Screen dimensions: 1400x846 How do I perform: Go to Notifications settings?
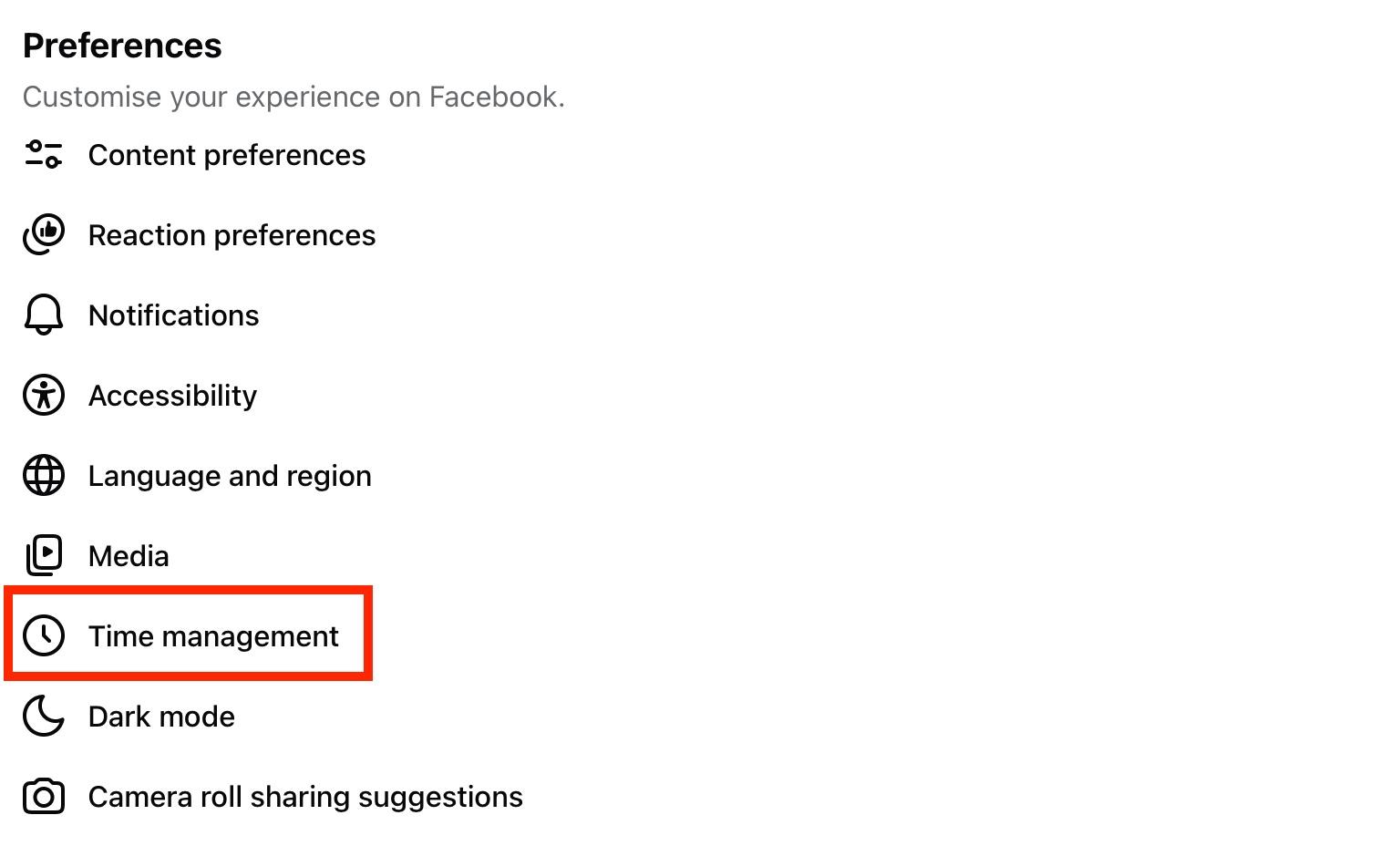point(173,315)
